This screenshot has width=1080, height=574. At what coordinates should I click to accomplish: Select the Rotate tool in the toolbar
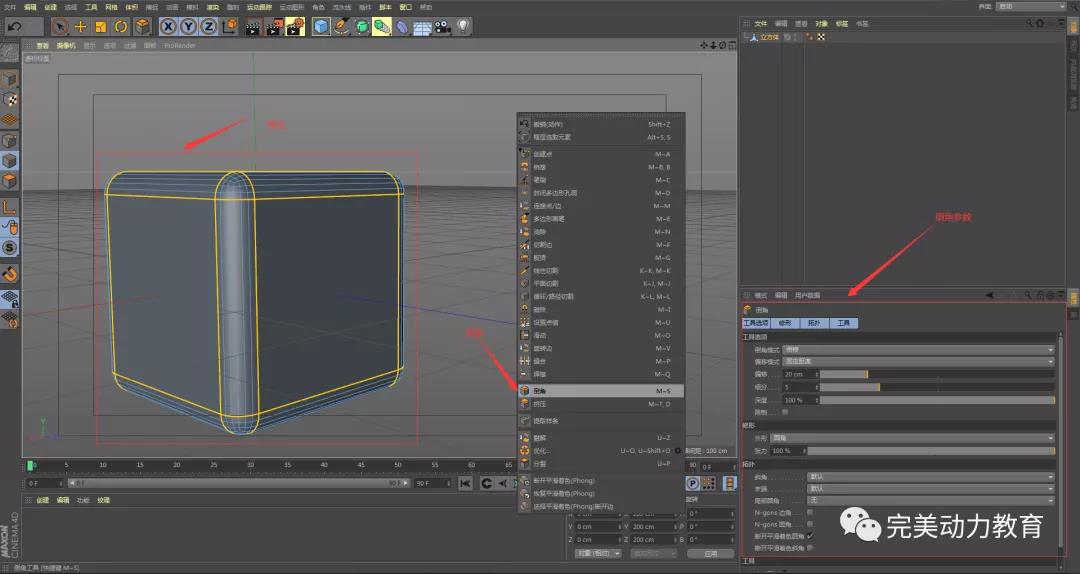[121, 27]
